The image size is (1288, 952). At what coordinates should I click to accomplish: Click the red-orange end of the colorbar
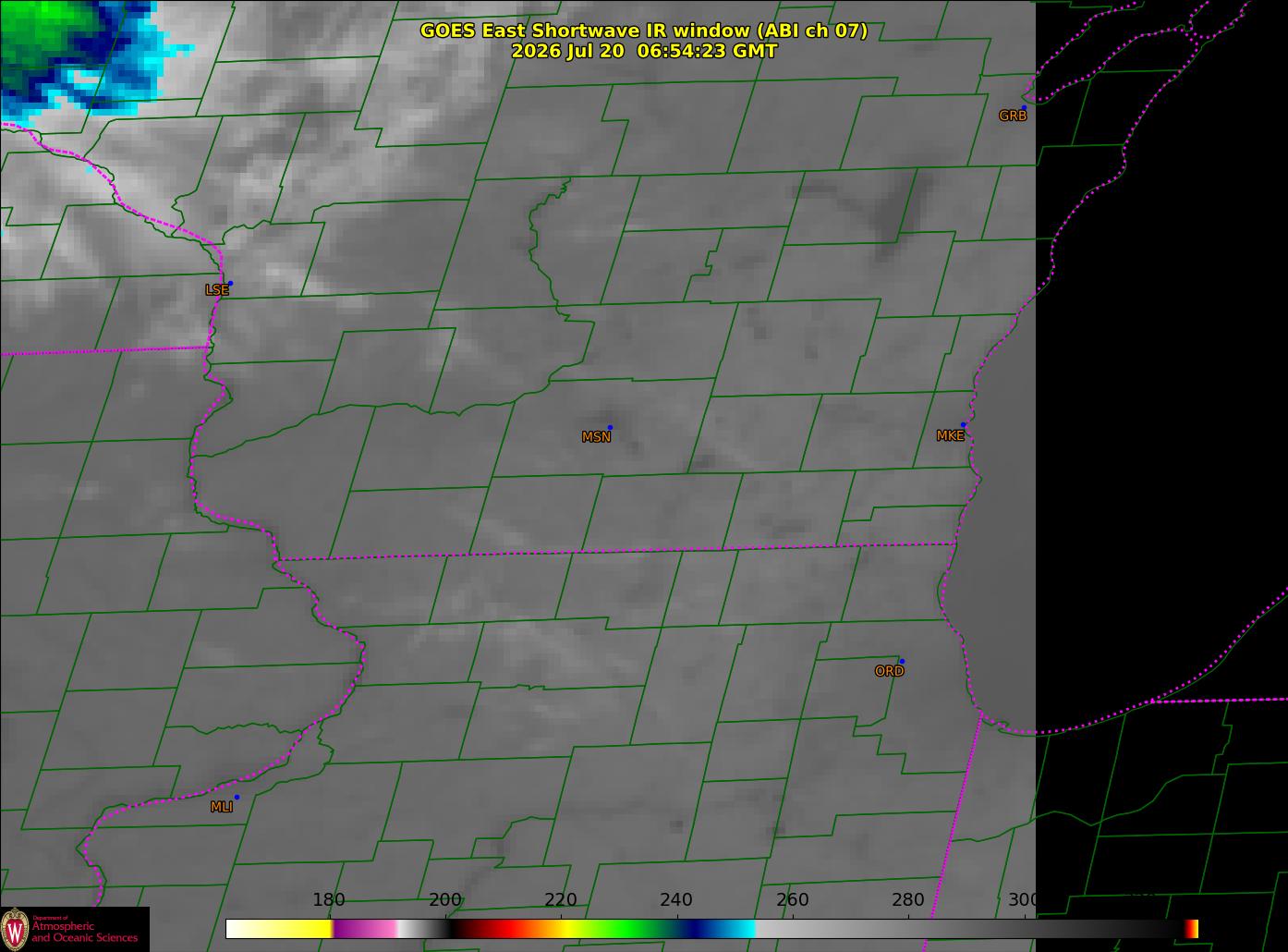1192,929
